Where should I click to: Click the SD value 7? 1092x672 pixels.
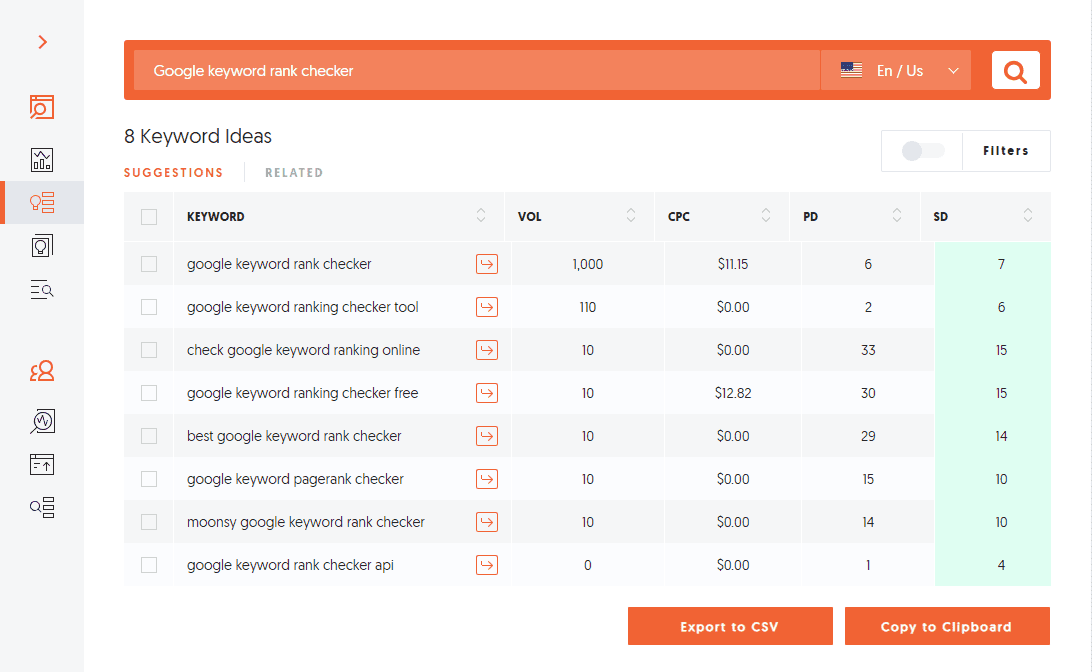click(1001, 264)
